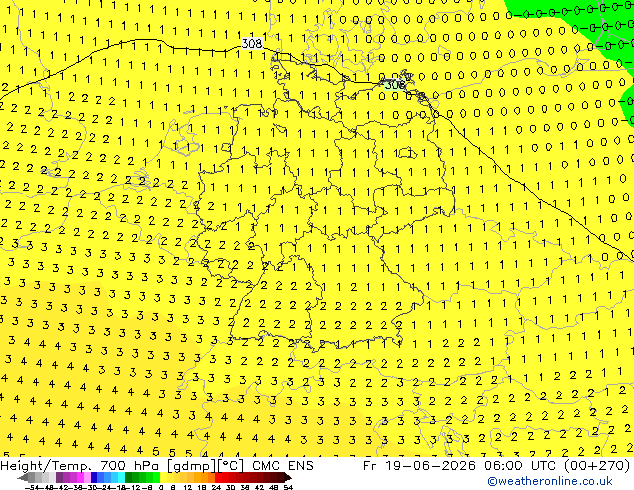The height and width of the screenshot is (490, 634).
Task: Select the "Height/Temp. 700 hPa" title text
Action: [x=81, y=466]
